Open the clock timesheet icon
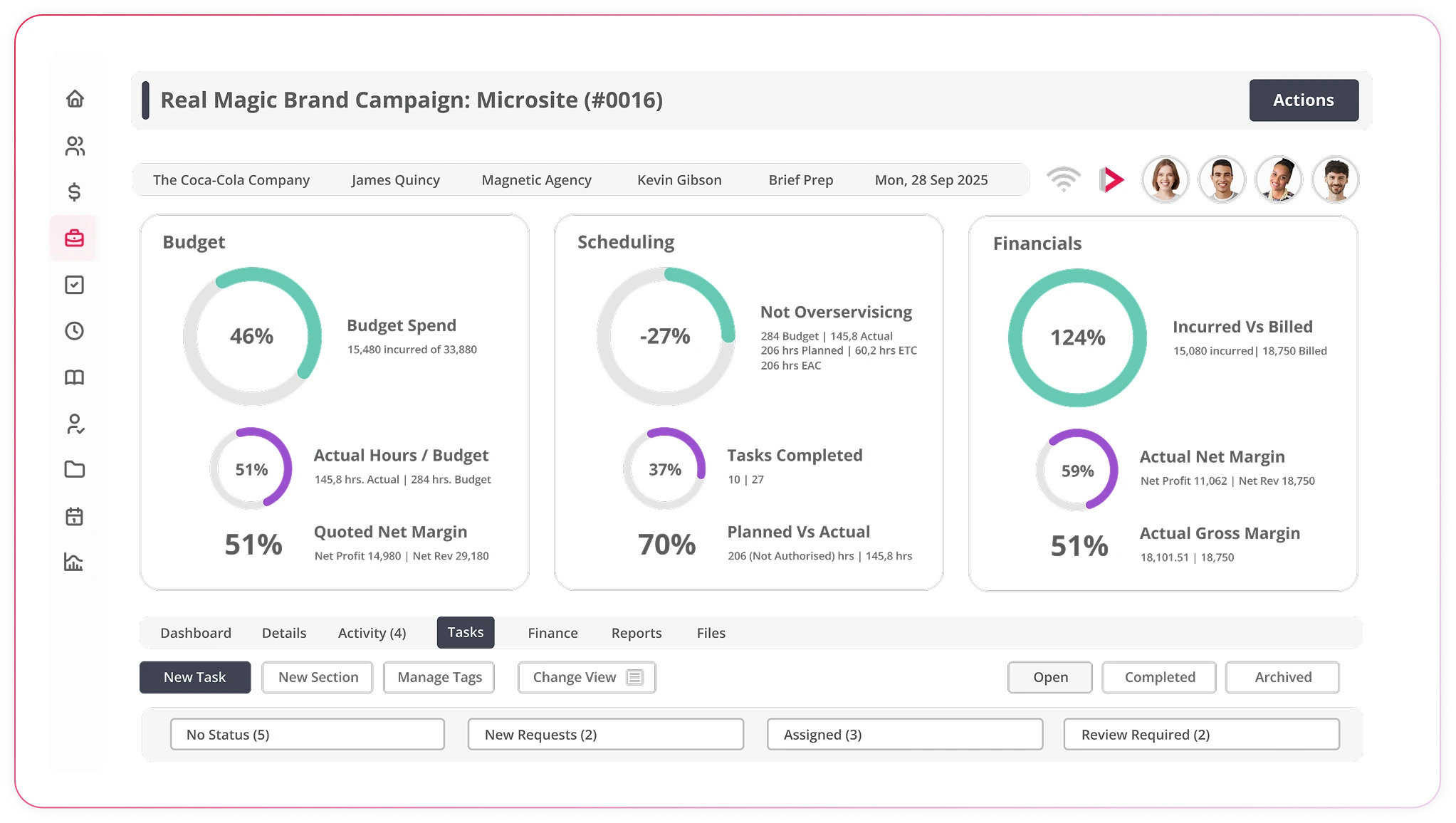Screen dimensions: 1456x823 click(x=74, y=331)
